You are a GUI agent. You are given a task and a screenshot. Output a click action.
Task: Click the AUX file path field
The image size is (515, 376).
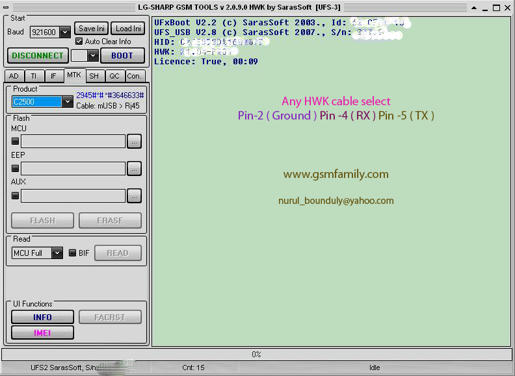pos(73,196)
